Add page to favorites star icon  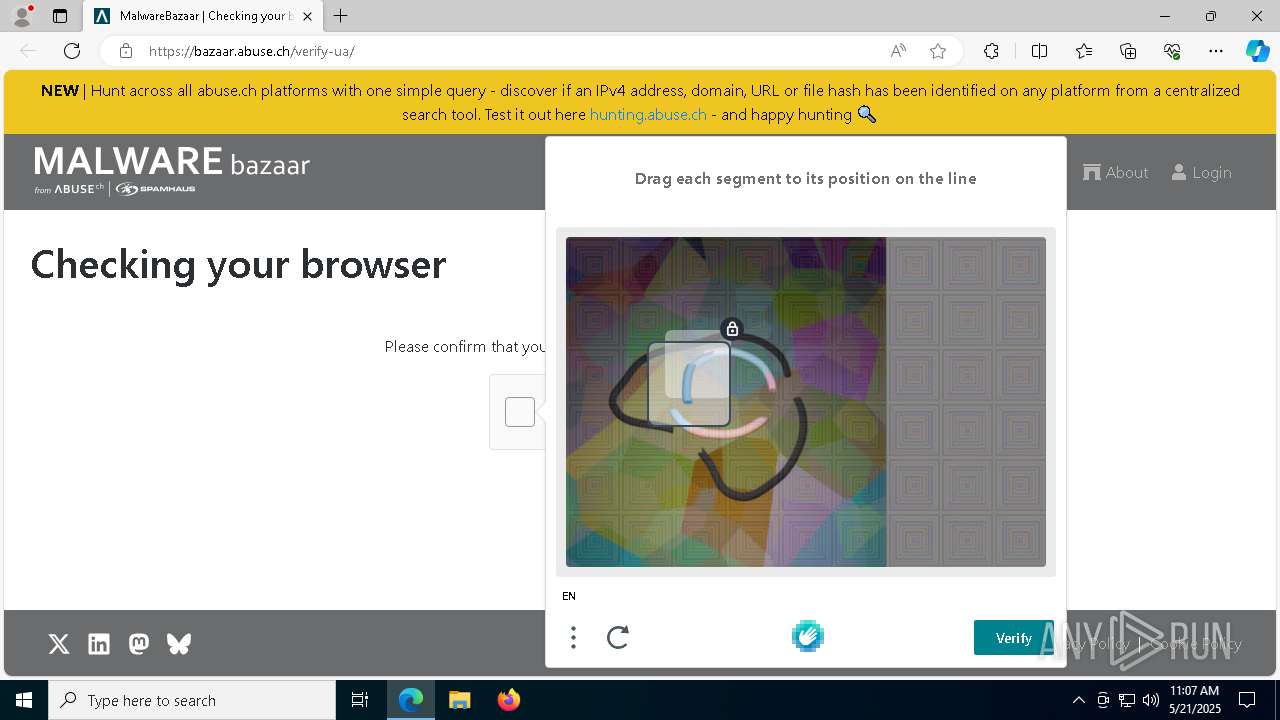pos(938,51)
